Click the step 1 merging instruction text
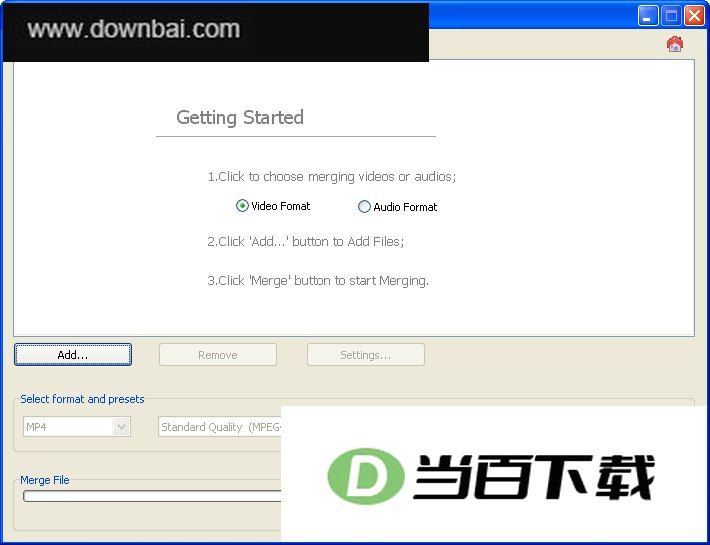Image resolution: width=710 pixels, height=545 pixels. point(331,177)
